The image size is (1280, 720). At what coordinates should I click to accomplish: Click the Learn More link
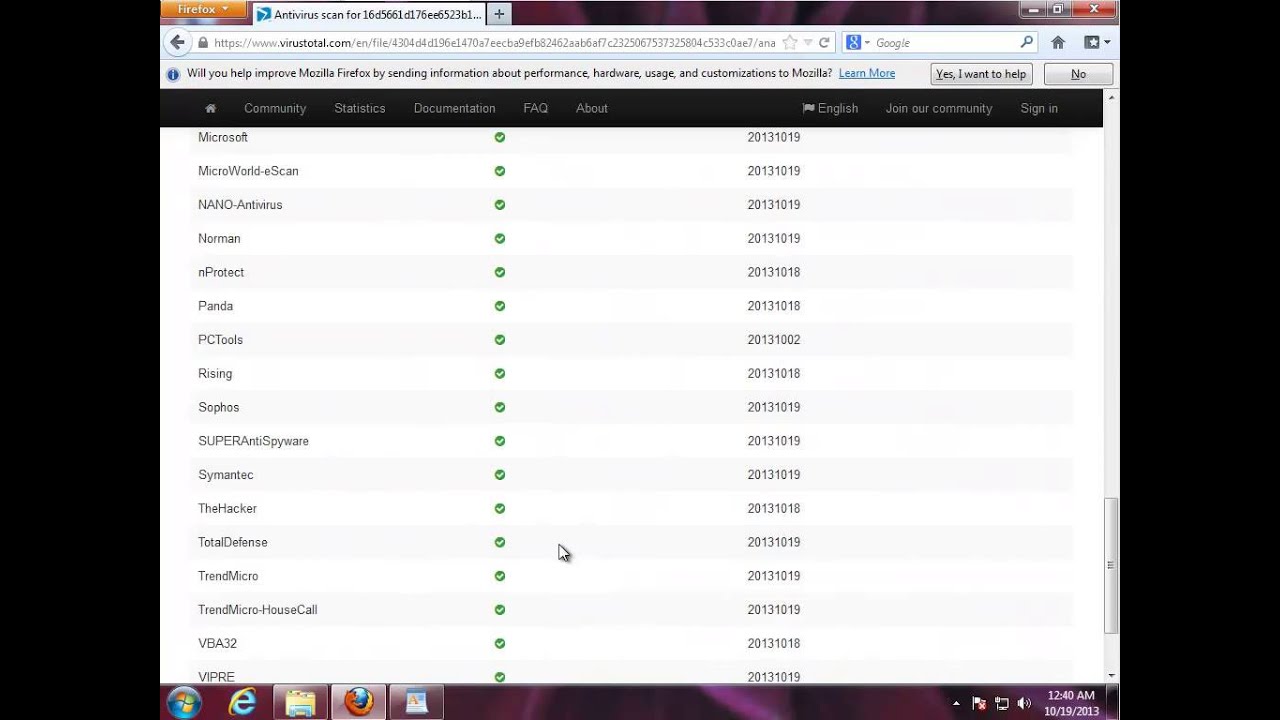[x=867, y=73]
